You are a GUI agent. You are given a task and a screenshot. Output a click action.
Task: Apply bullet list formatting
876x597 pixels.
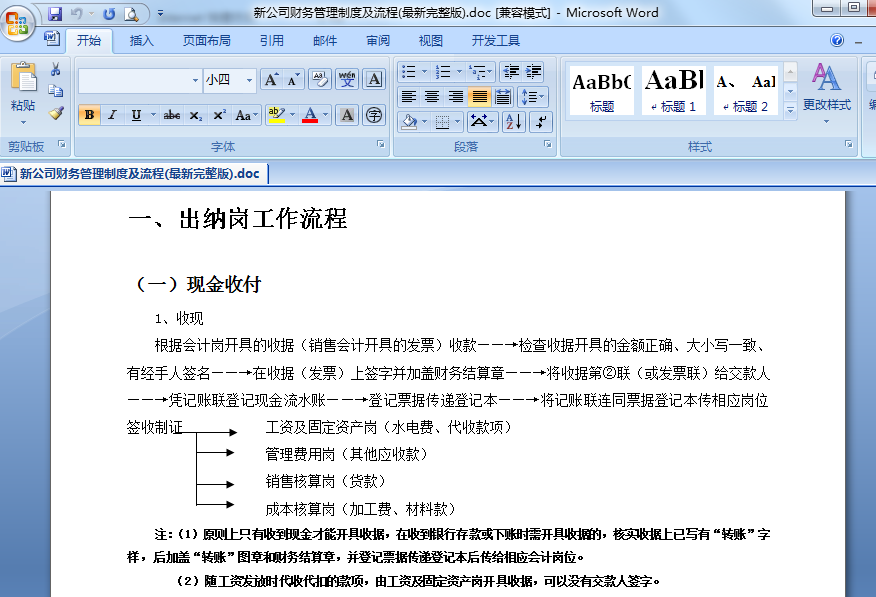coord(409,71)
